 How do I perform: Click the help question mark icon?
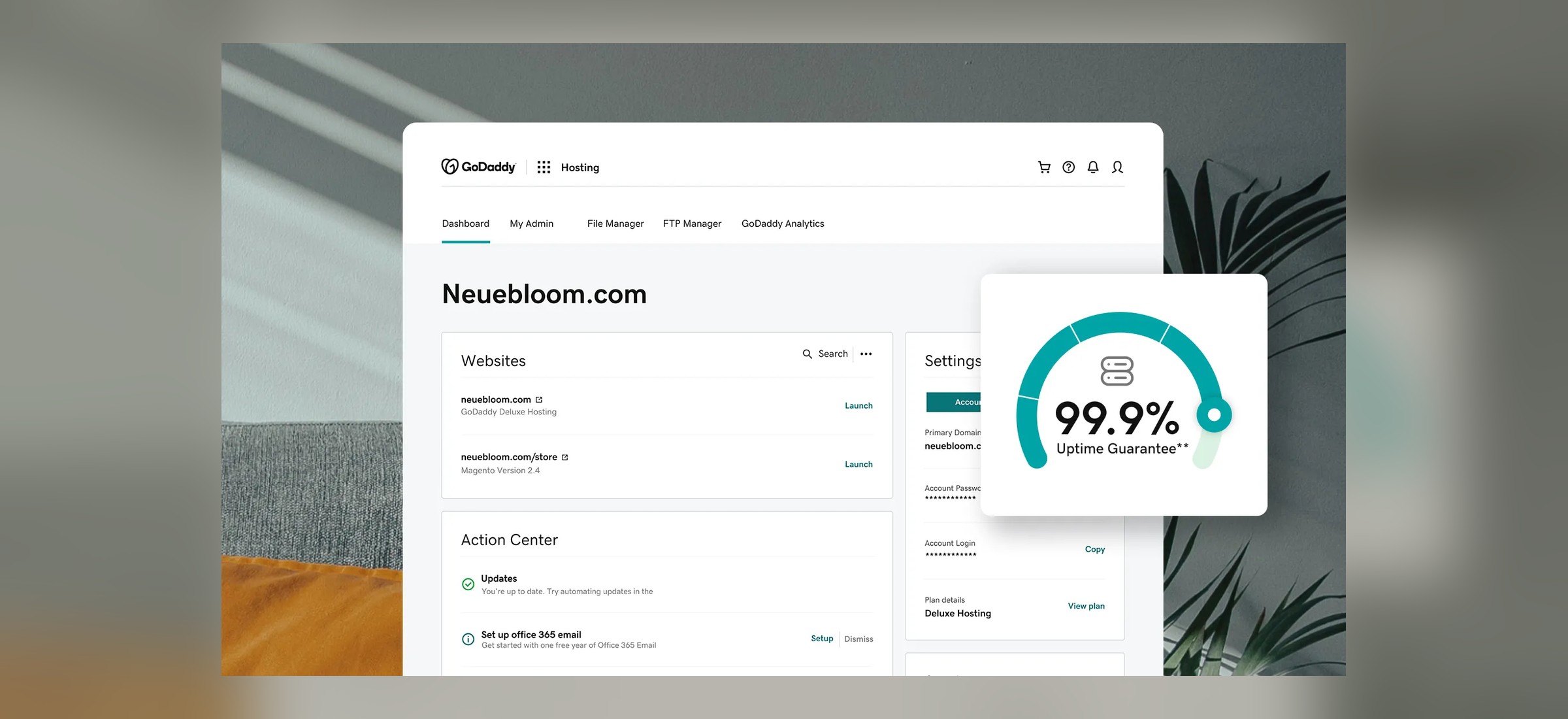1069,167
